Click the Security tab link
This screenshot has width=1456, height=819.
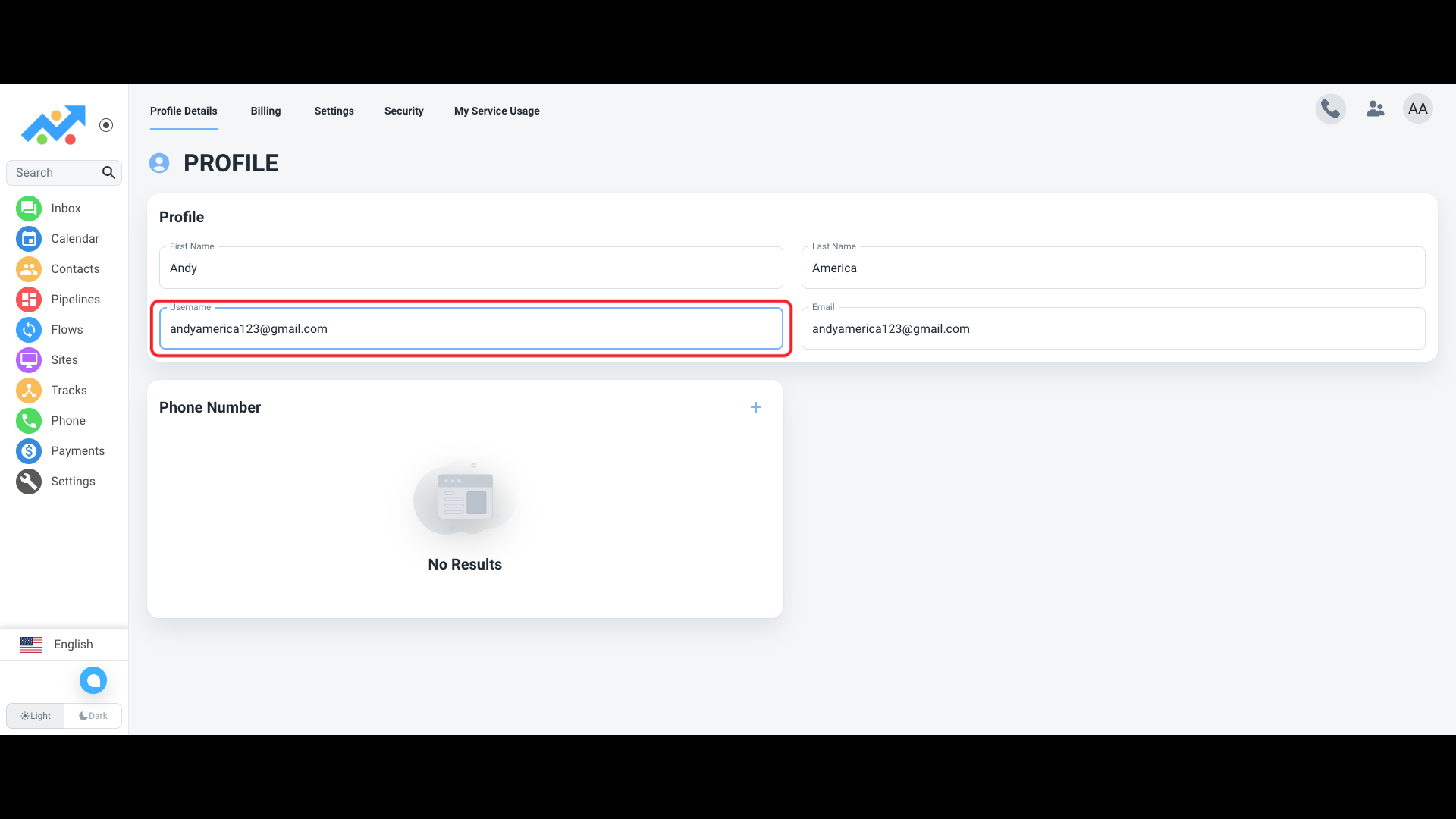pos(403,111)
